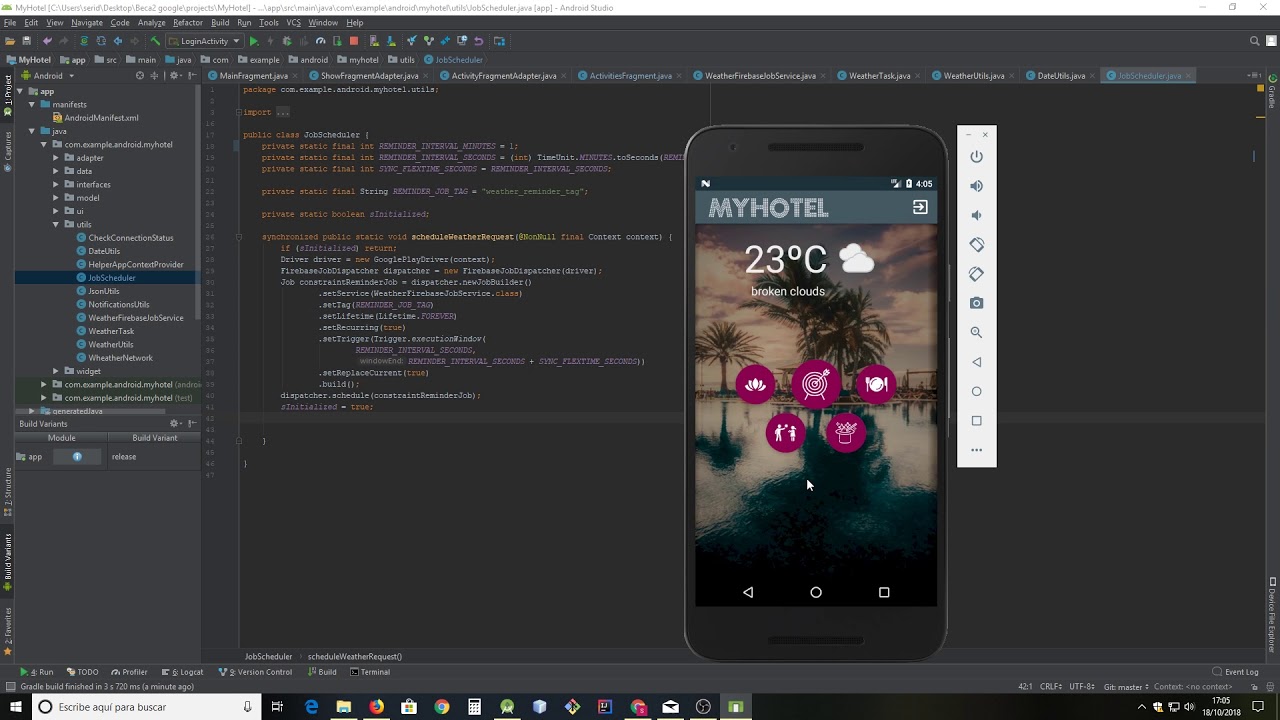Run the app with the green play button
1280x720 pixels.
point(254,41)
